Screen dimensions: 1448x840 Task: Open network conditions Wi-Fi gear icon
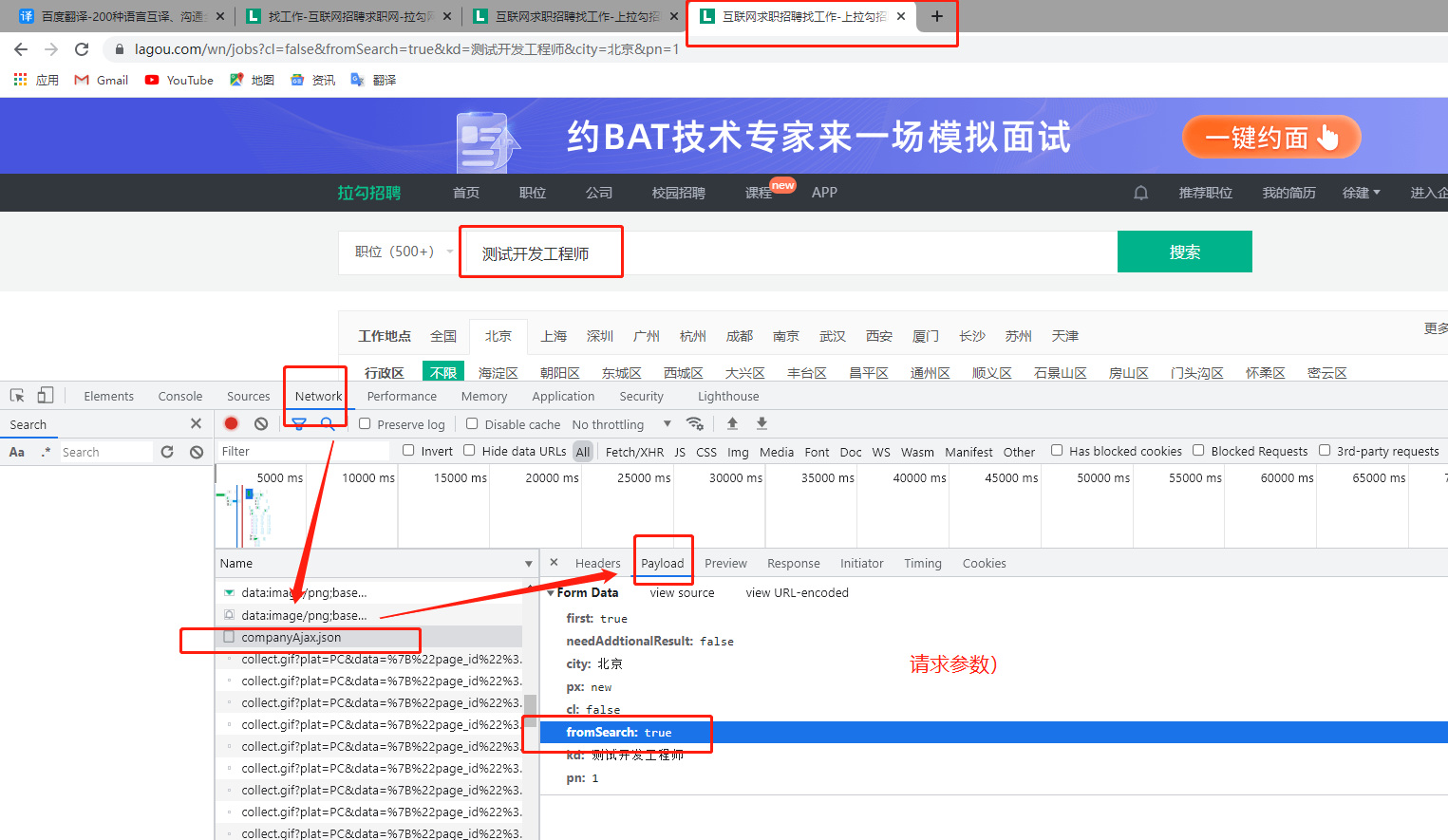pyautogui.click(x=695, y=423)
